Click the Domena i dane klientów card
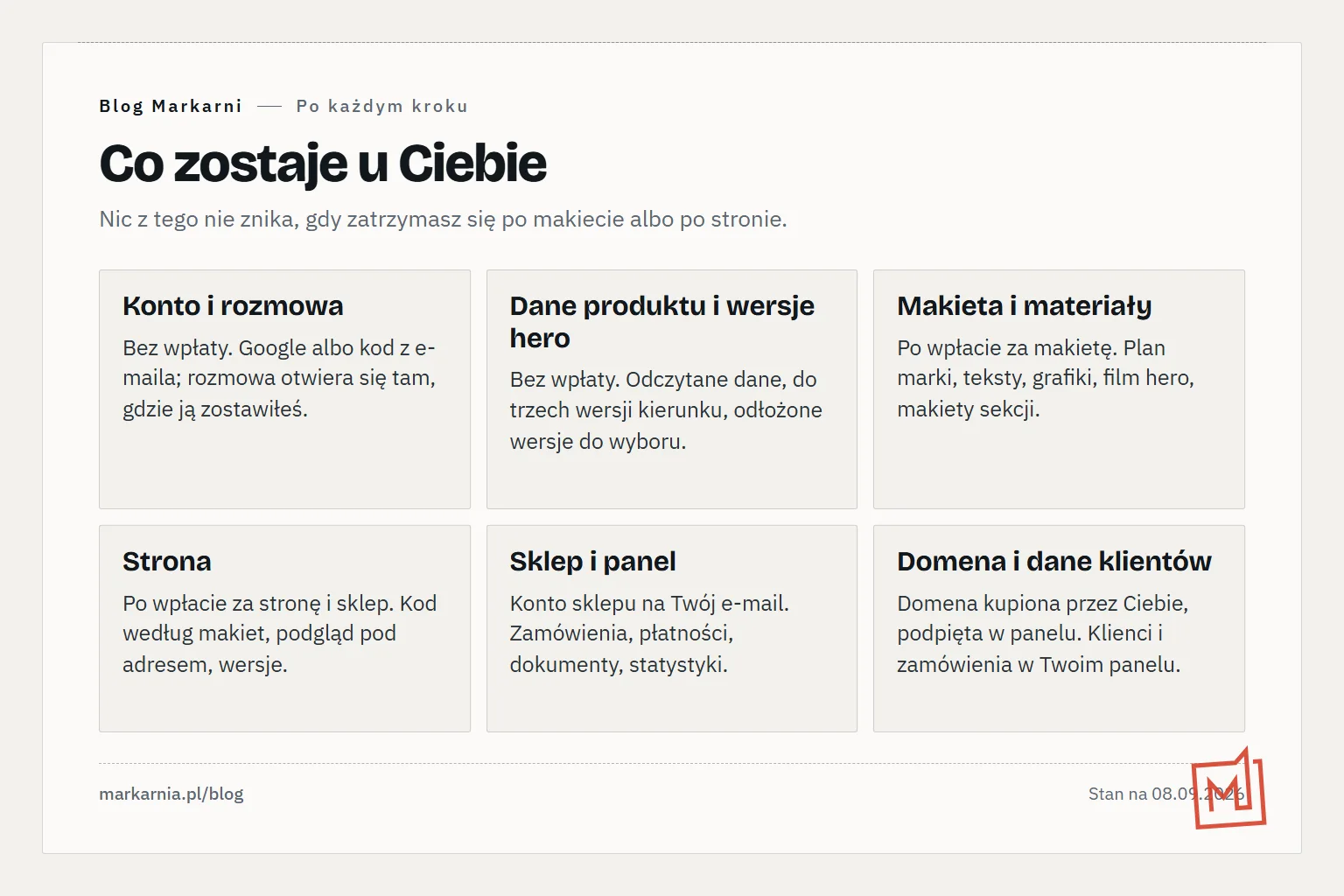This screenshot has height=896, width=1344. click(x=1059, y=628)
